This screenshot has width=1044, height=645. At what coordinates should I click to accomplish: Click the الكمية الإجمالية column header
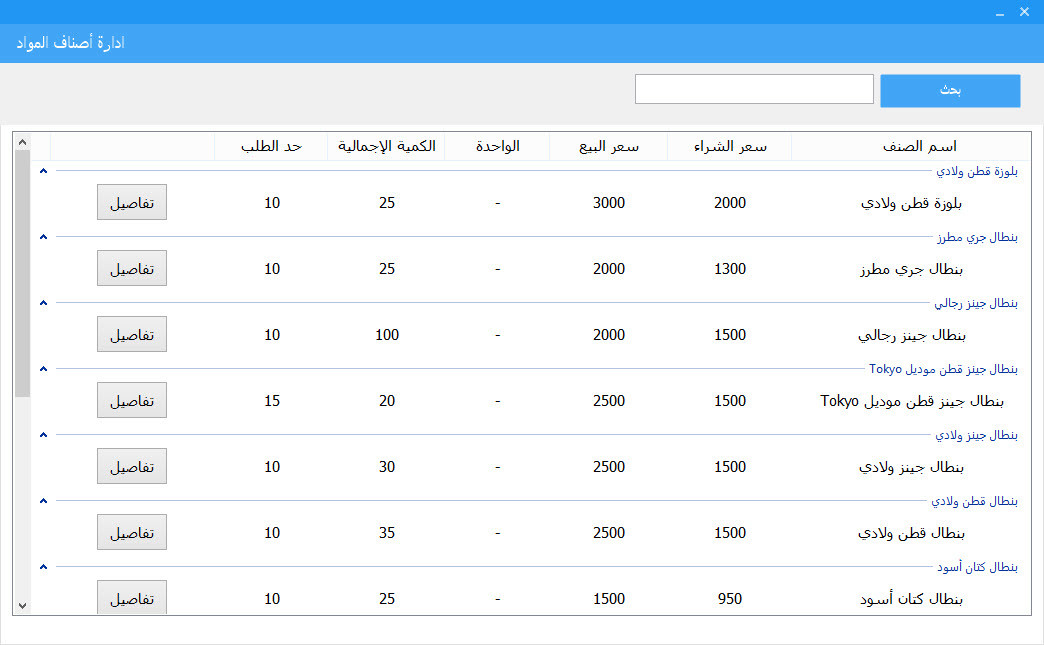(386, 145)
